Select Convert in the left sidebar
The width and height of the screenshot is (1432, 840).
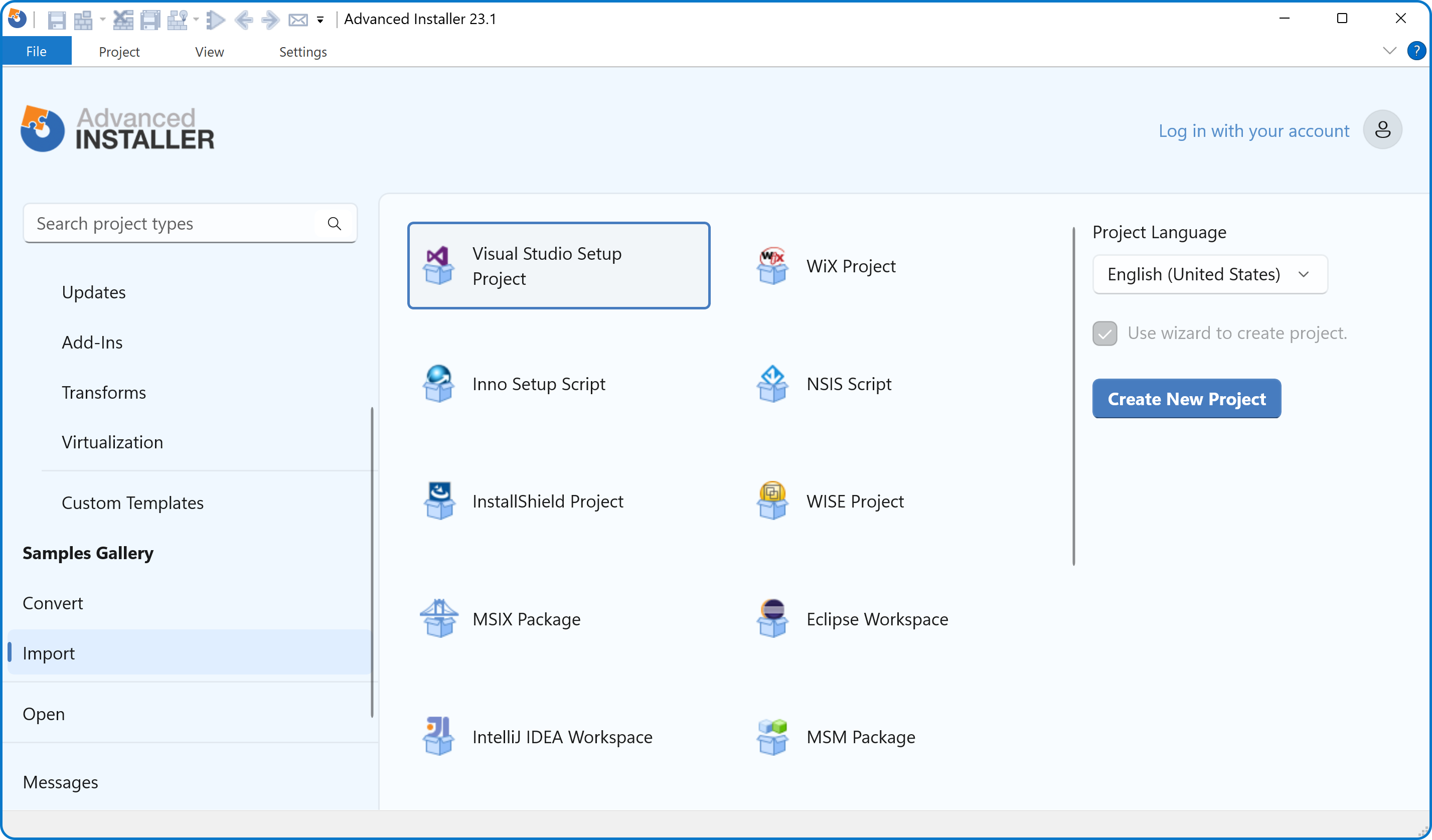53,603
